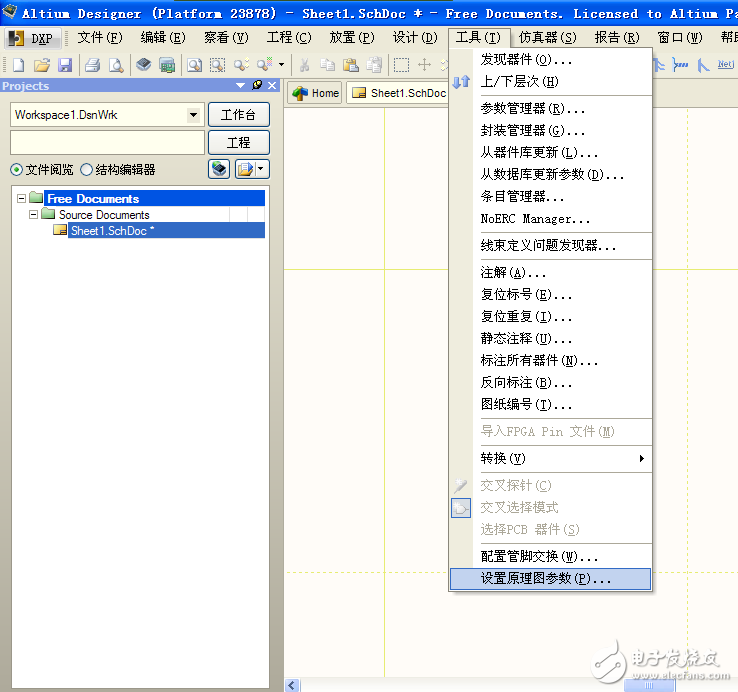The image size is (738, 692).
Task: Collapse the Source Documents tree node
Action: (33, 214)
